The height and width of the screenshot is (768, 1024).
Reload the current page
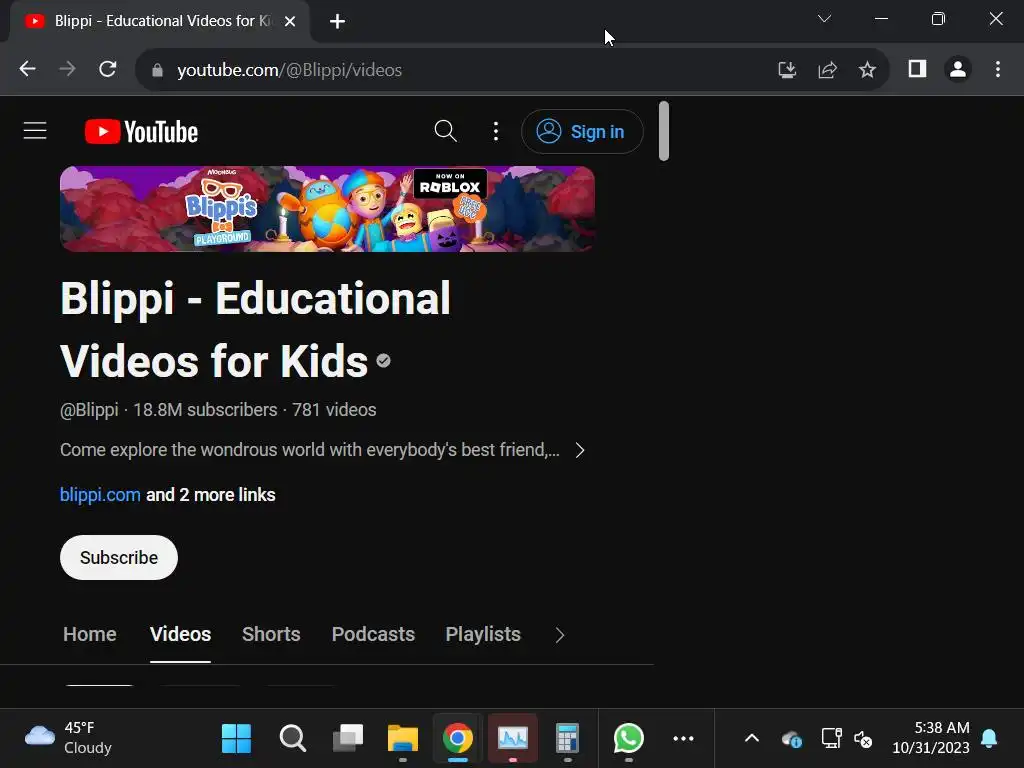click(x=108, y=69)
